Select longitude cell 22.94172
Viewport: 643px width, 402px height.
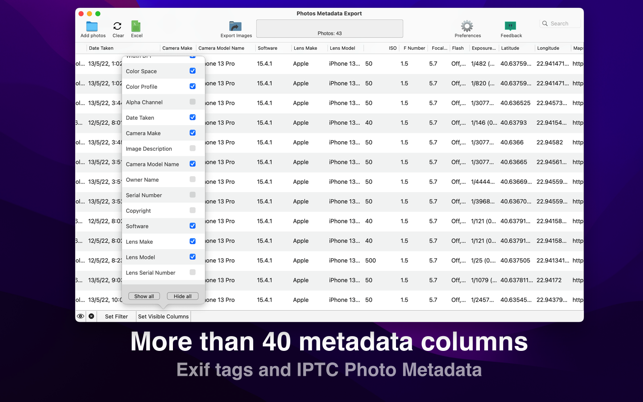point(549,280)
